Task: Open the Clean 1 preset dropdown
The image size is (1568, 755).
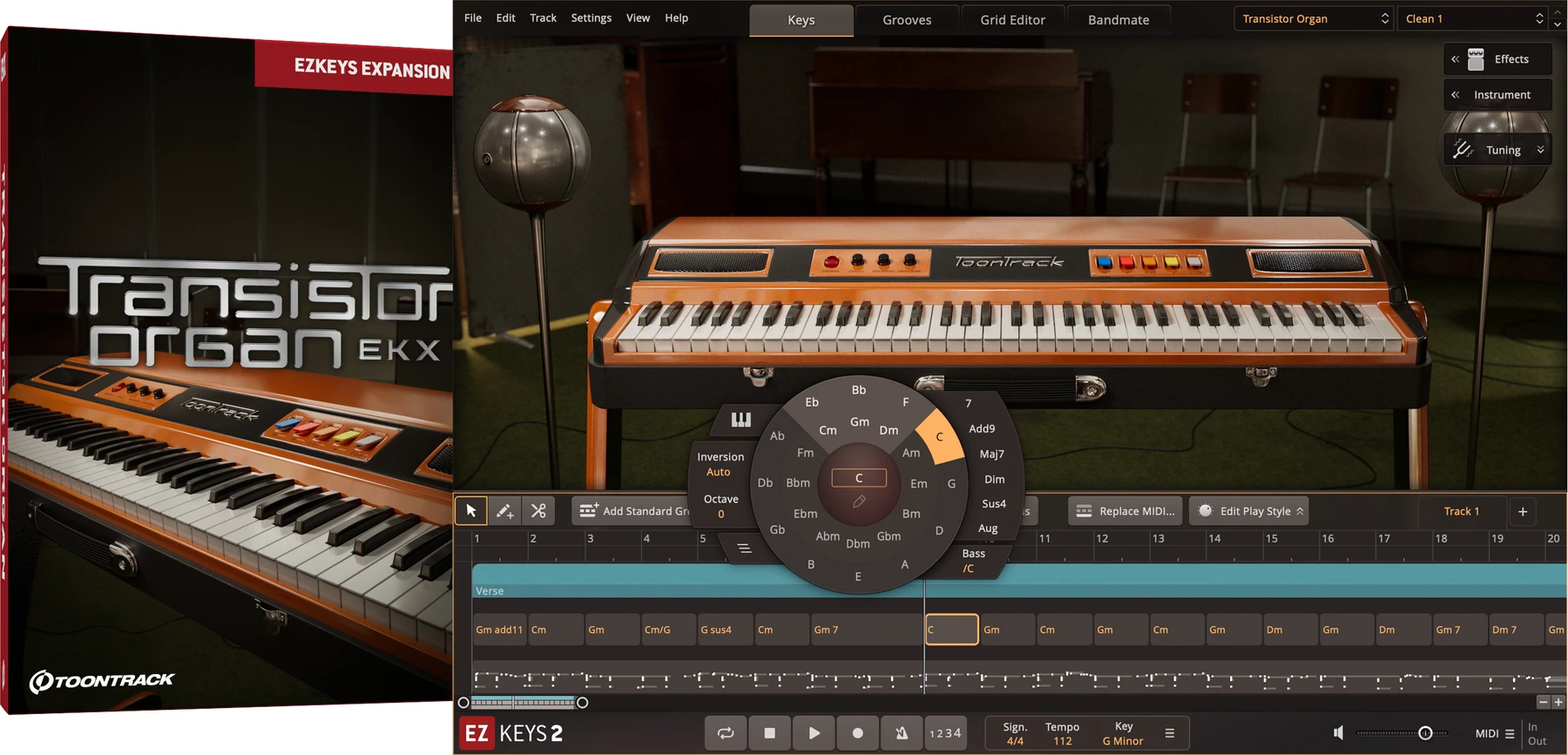Action: 1473,18
